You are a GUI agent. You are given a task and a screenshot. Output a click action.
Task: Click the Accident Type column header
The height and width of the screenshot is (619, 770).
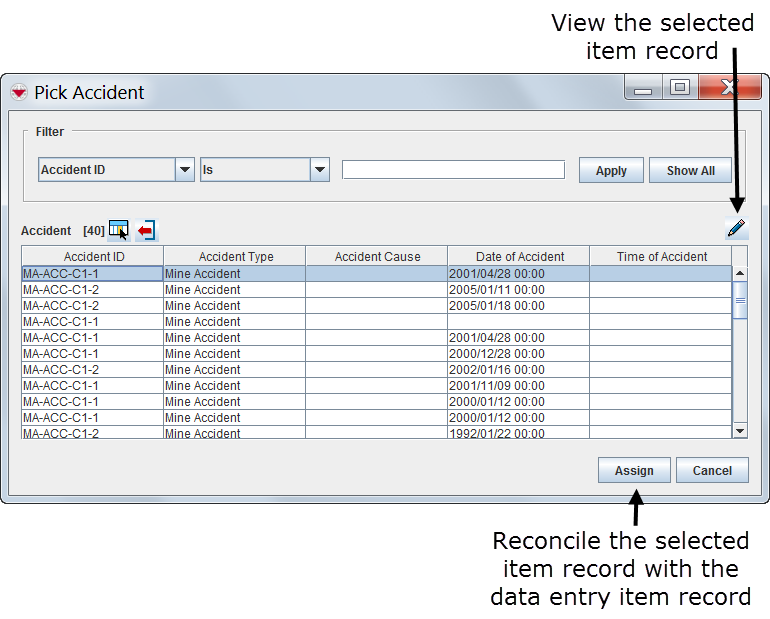coord(235,257)
